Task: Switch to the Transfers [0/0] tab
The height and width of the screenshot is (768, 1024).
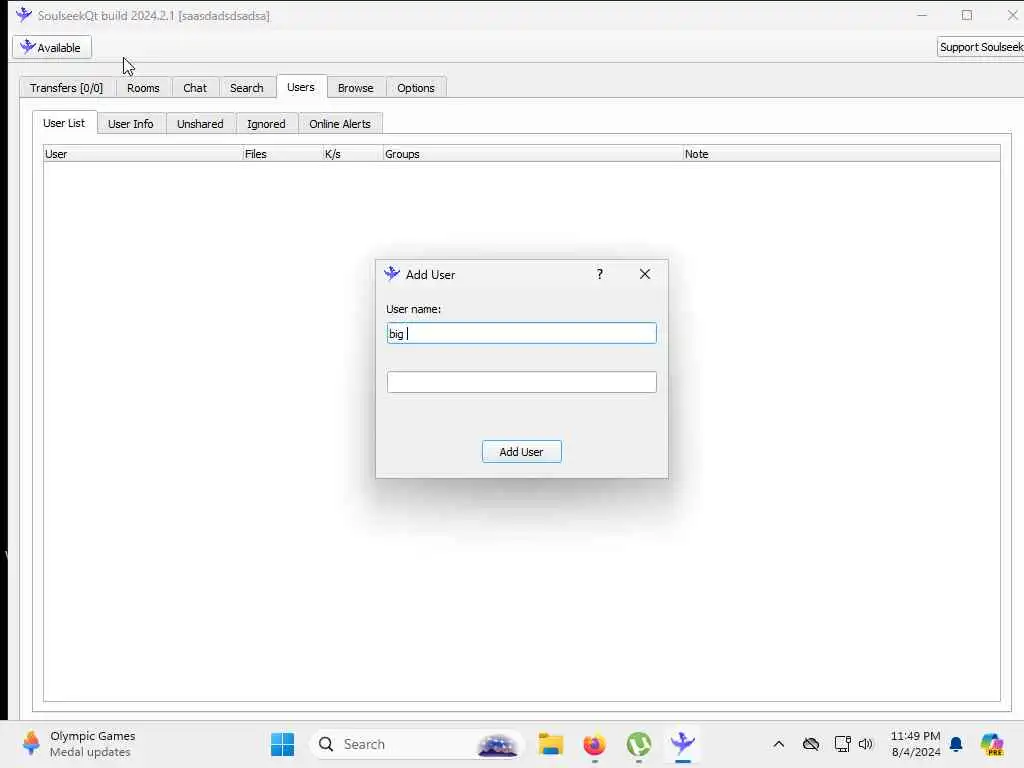Action: coord(66,88)
